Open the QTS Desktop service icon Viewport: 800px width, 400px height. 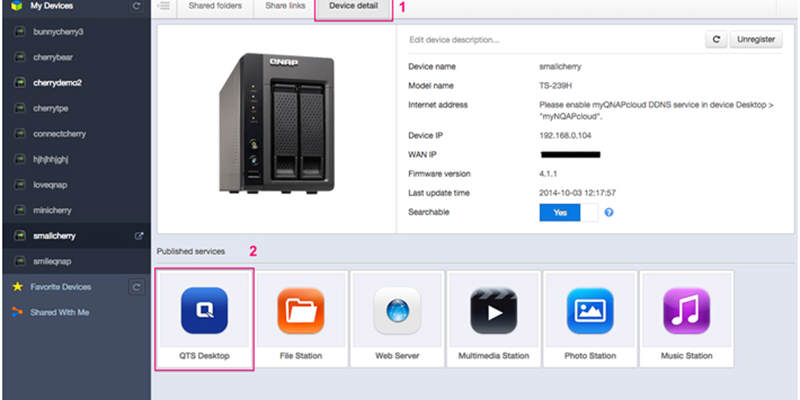[204, 310]
